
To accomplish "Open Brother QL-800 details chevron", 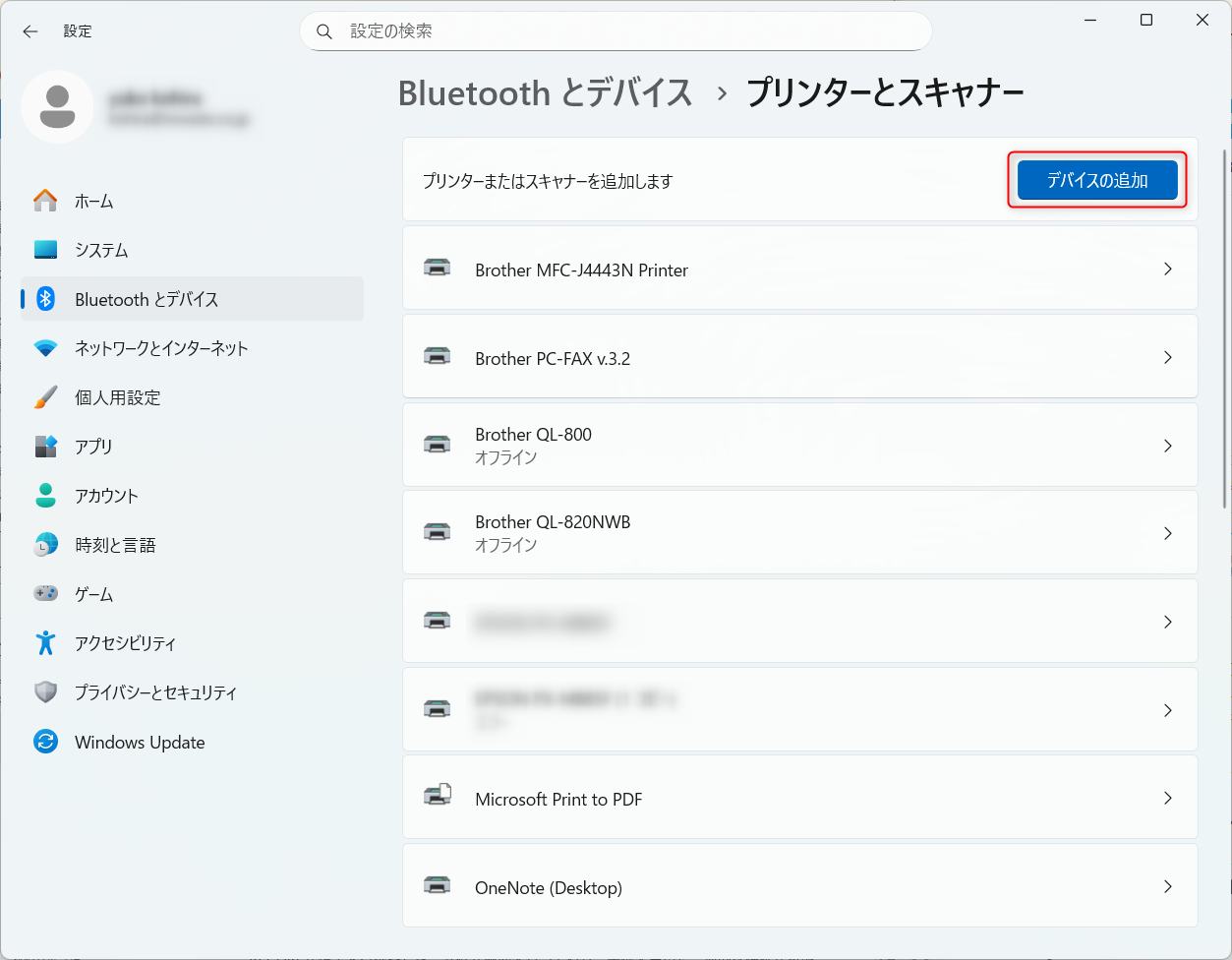I will (1168, 446).
